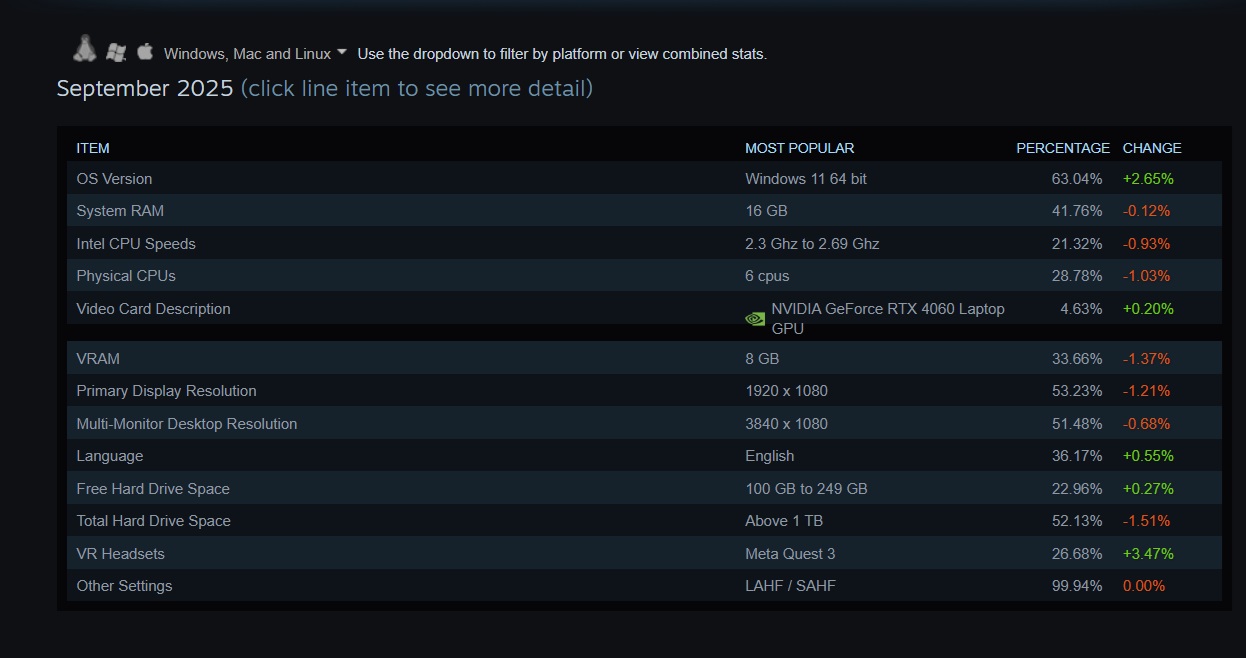Click the Windows logo platform icon
Image resolution: width=1246 pixels, height=658 pixels.
[116, 52]
